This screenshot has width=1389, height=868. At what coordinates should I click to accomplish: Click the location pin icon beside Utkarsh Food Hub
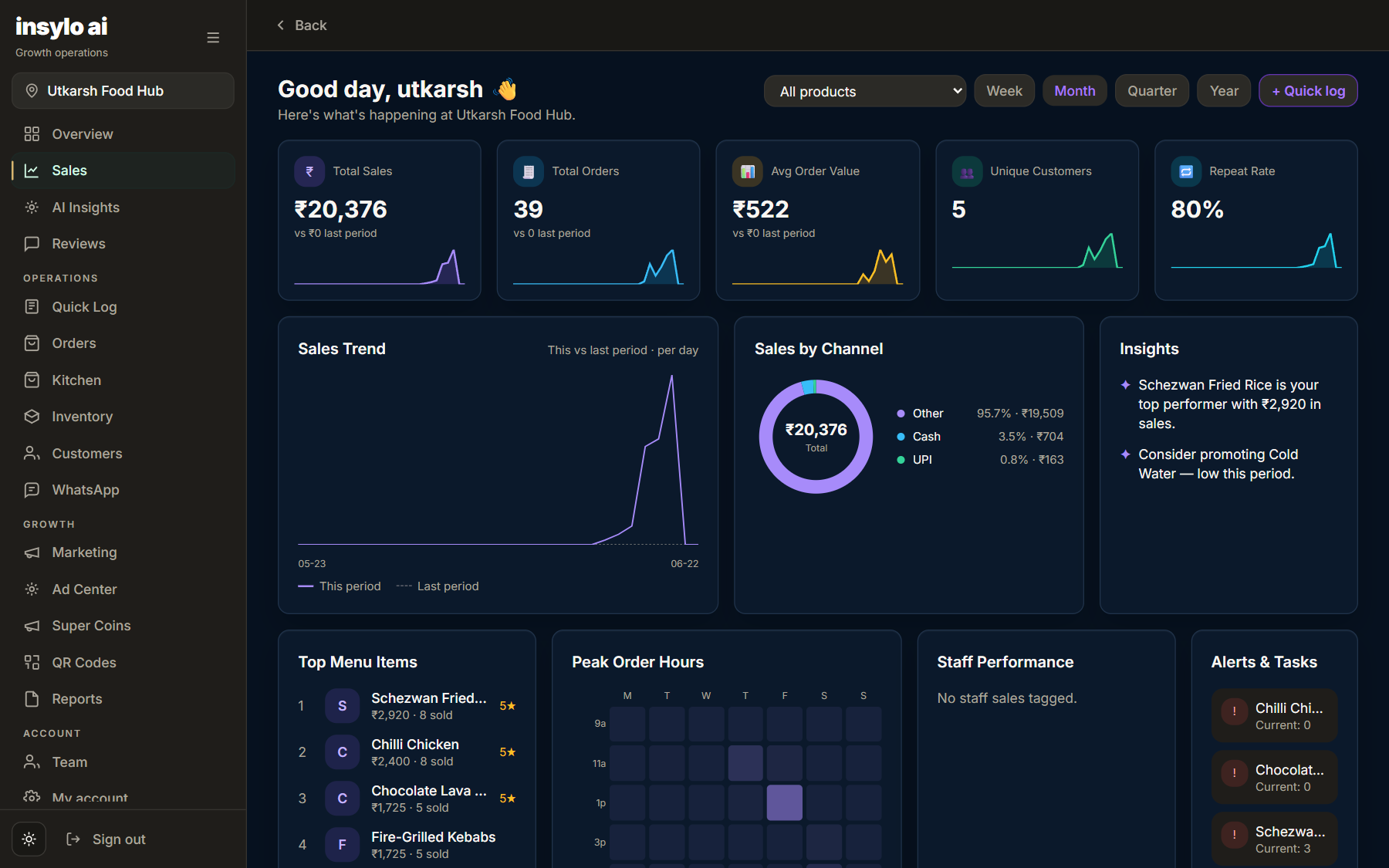[32, 91]
